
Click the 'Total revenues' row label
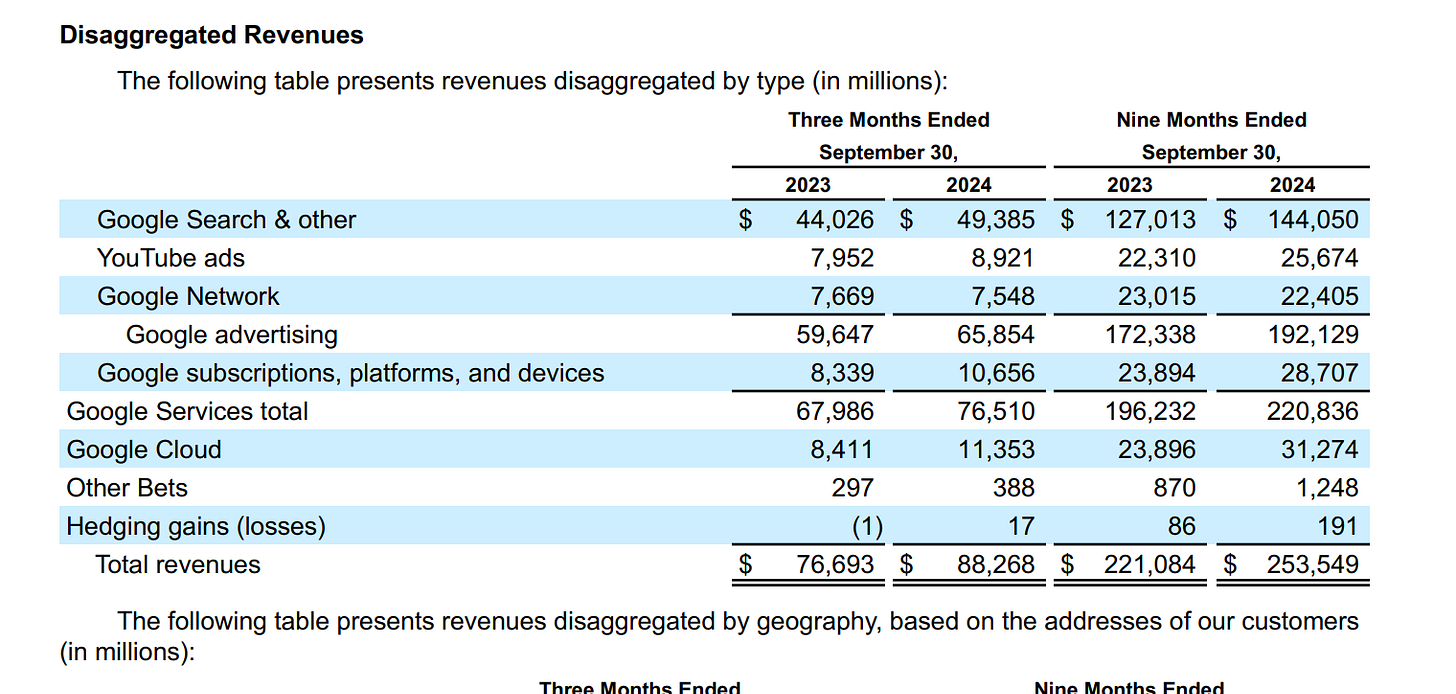coord(178,564)
